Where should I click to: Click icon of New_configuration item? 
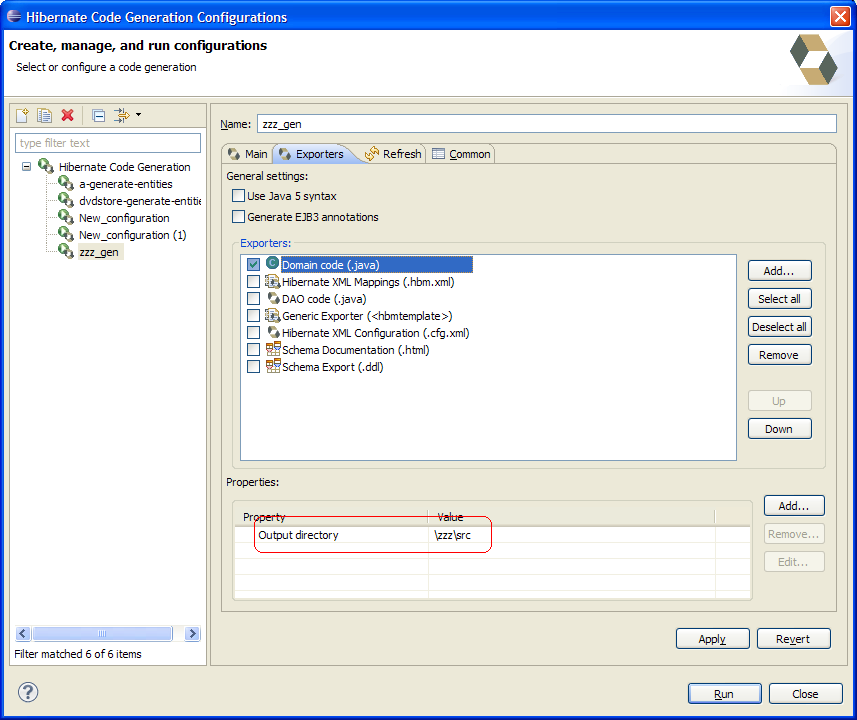coord(66,217)
